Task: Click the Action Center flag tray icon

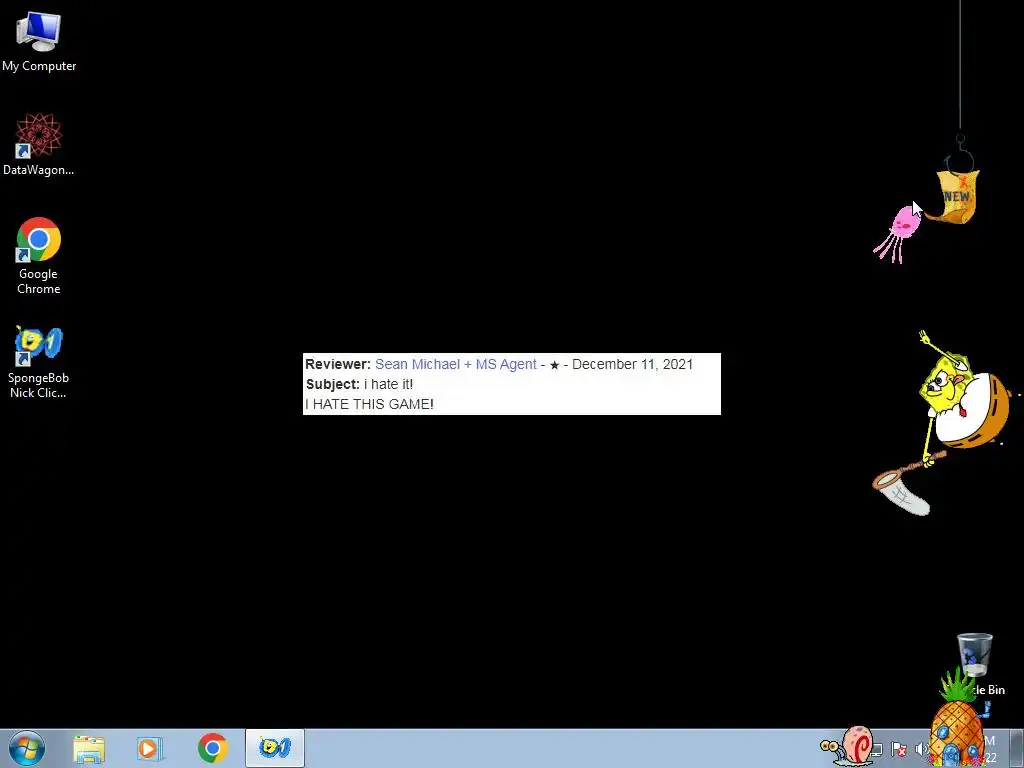Action: 899,750
